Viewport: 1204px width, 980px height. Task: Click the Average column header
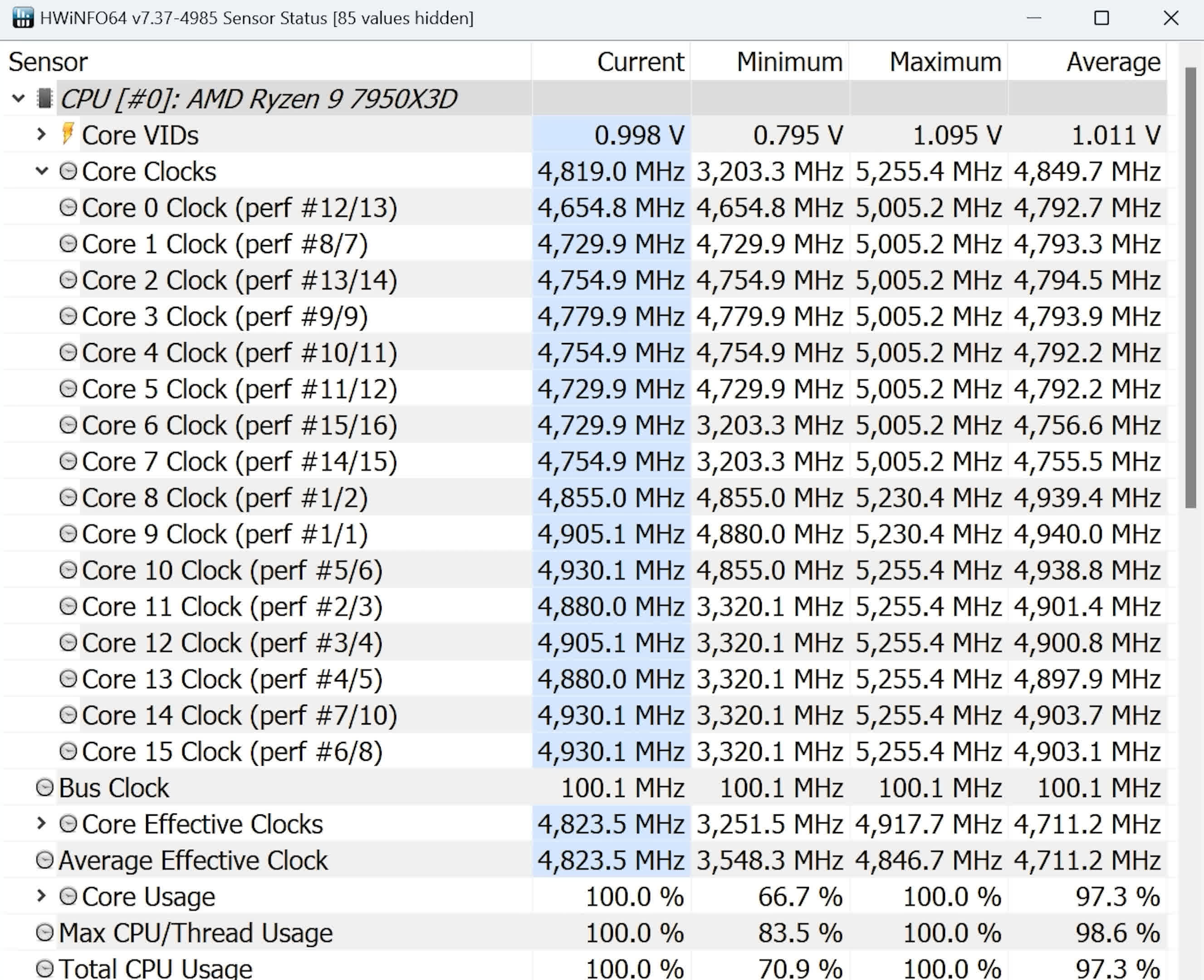(x=1112, y=62)
